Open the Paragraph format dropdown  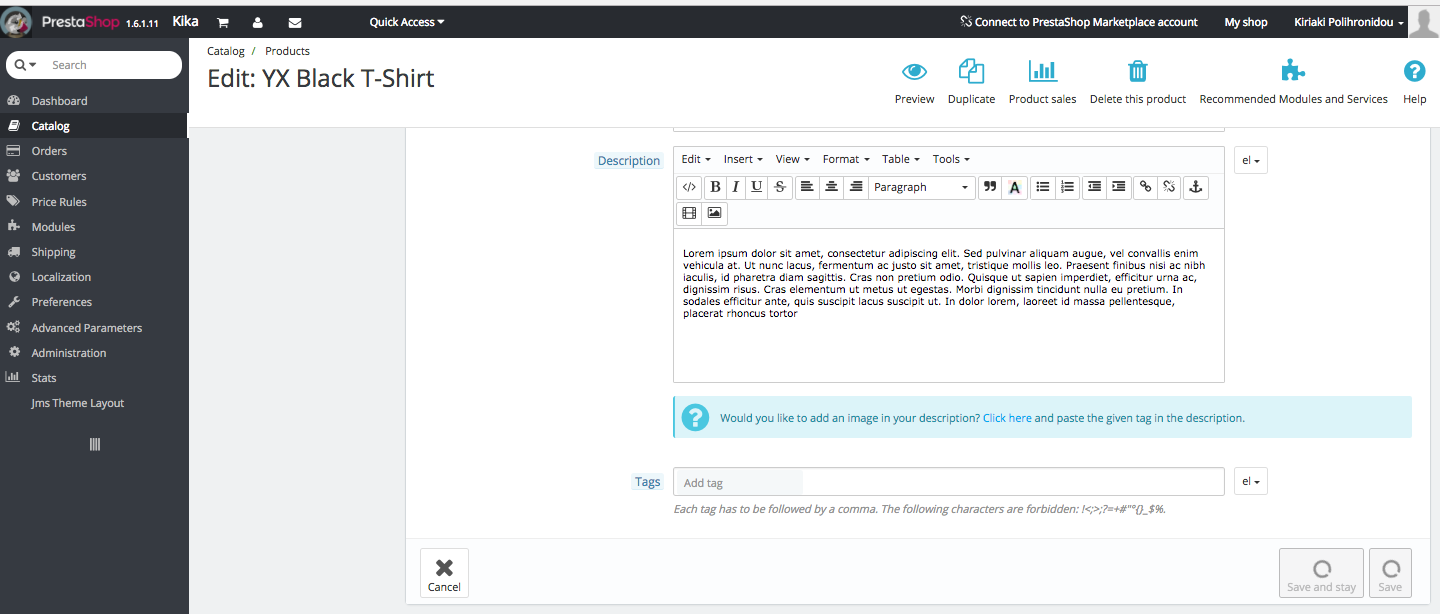pos(922,187)
